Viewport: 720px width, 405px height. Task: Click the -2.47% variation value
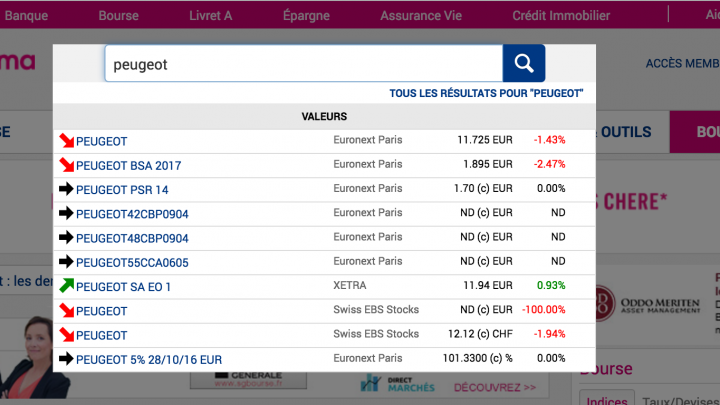pos(549,164)
